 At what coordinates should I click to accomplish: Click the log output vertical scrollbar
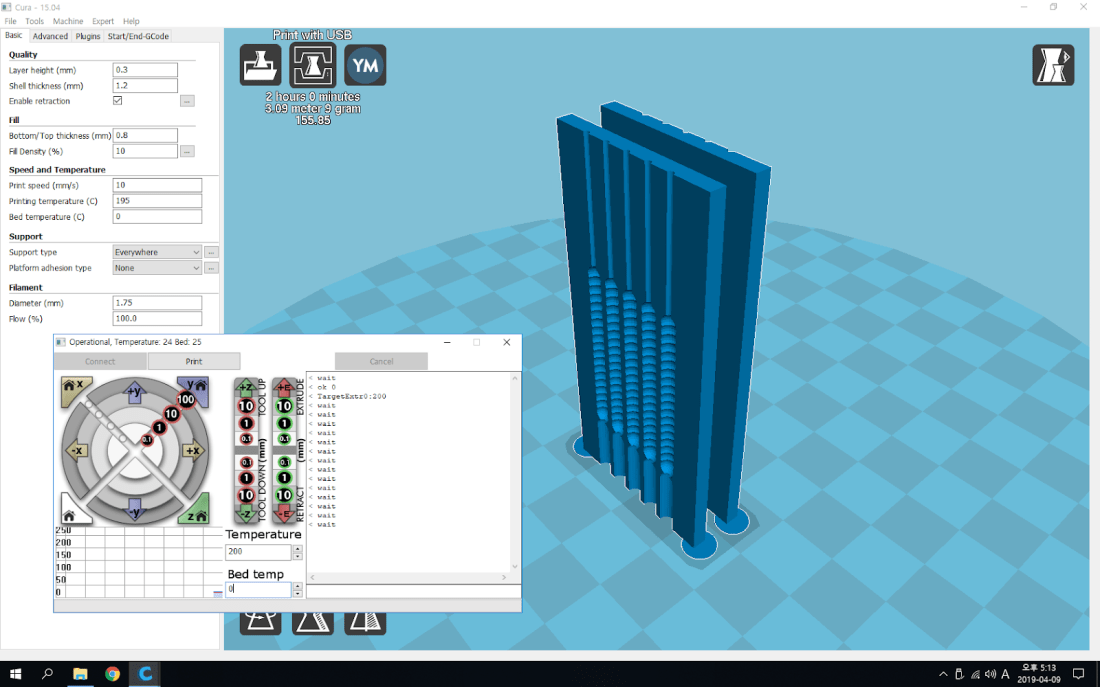(x=516, y=470)
